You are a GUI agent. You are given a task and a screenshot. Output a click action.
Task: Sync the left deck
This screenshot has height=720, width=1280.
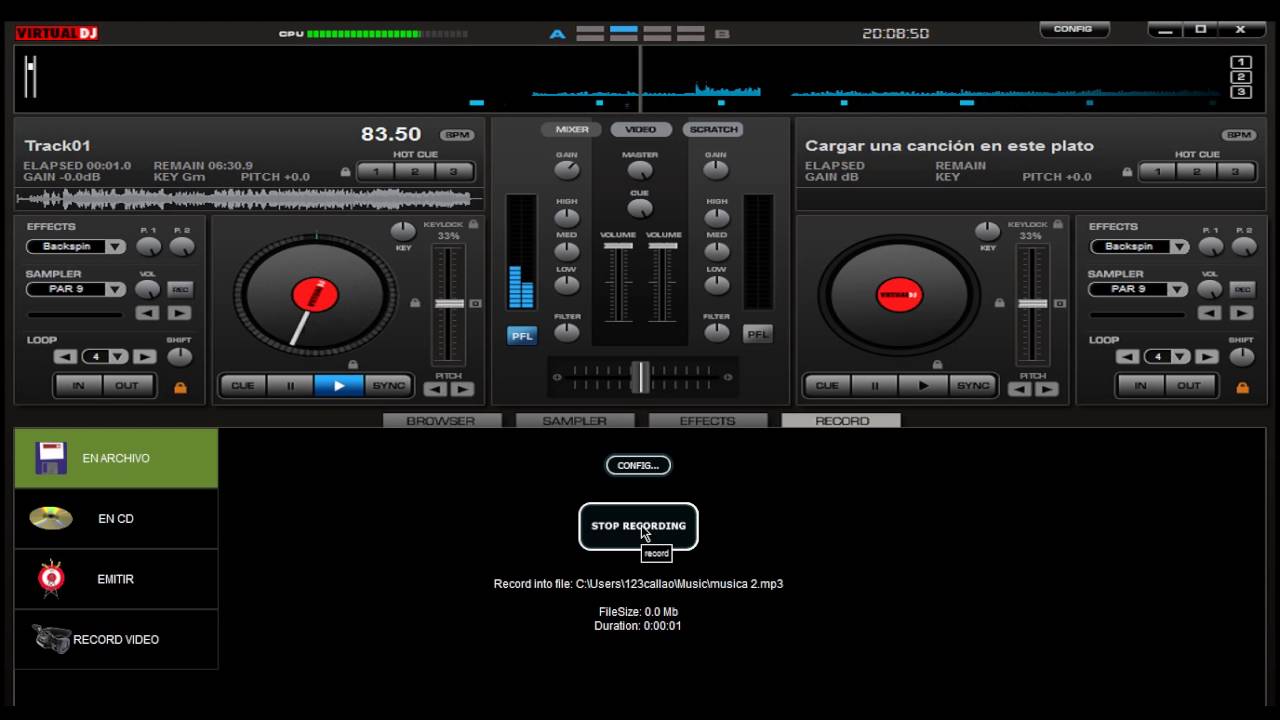[388, 385]
